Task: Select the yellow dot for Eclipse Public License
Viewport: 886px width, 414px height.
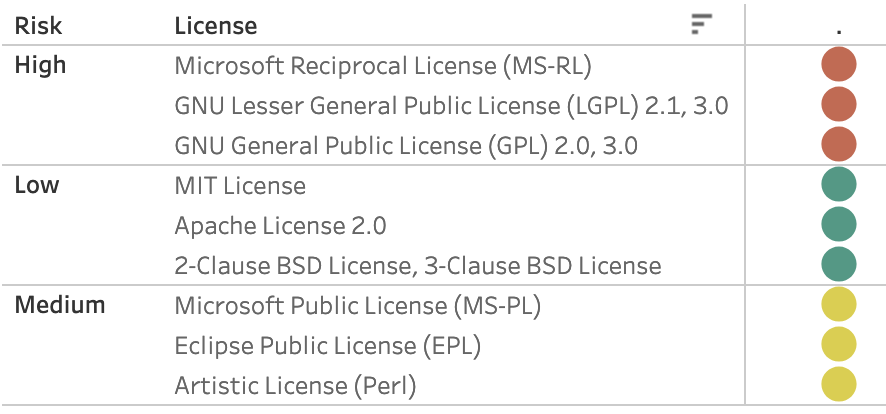Action: point(839,345)
